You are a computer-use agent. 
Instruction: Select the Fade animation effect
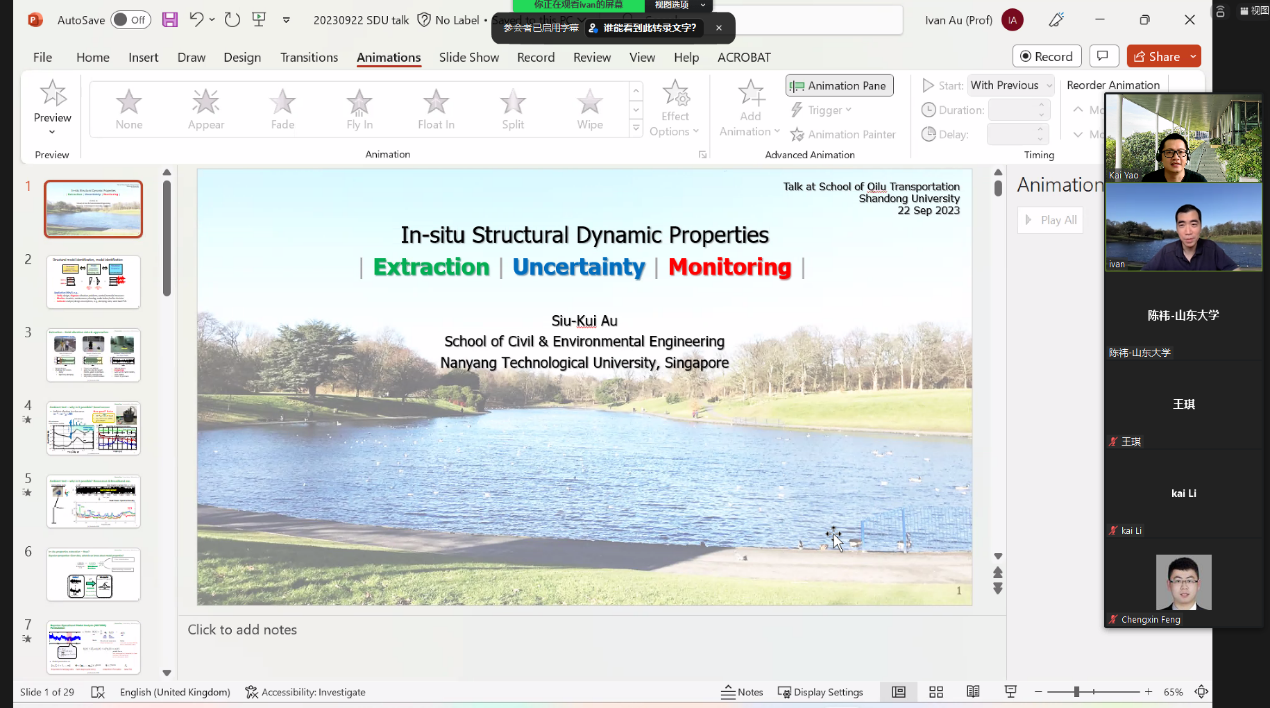283,109
